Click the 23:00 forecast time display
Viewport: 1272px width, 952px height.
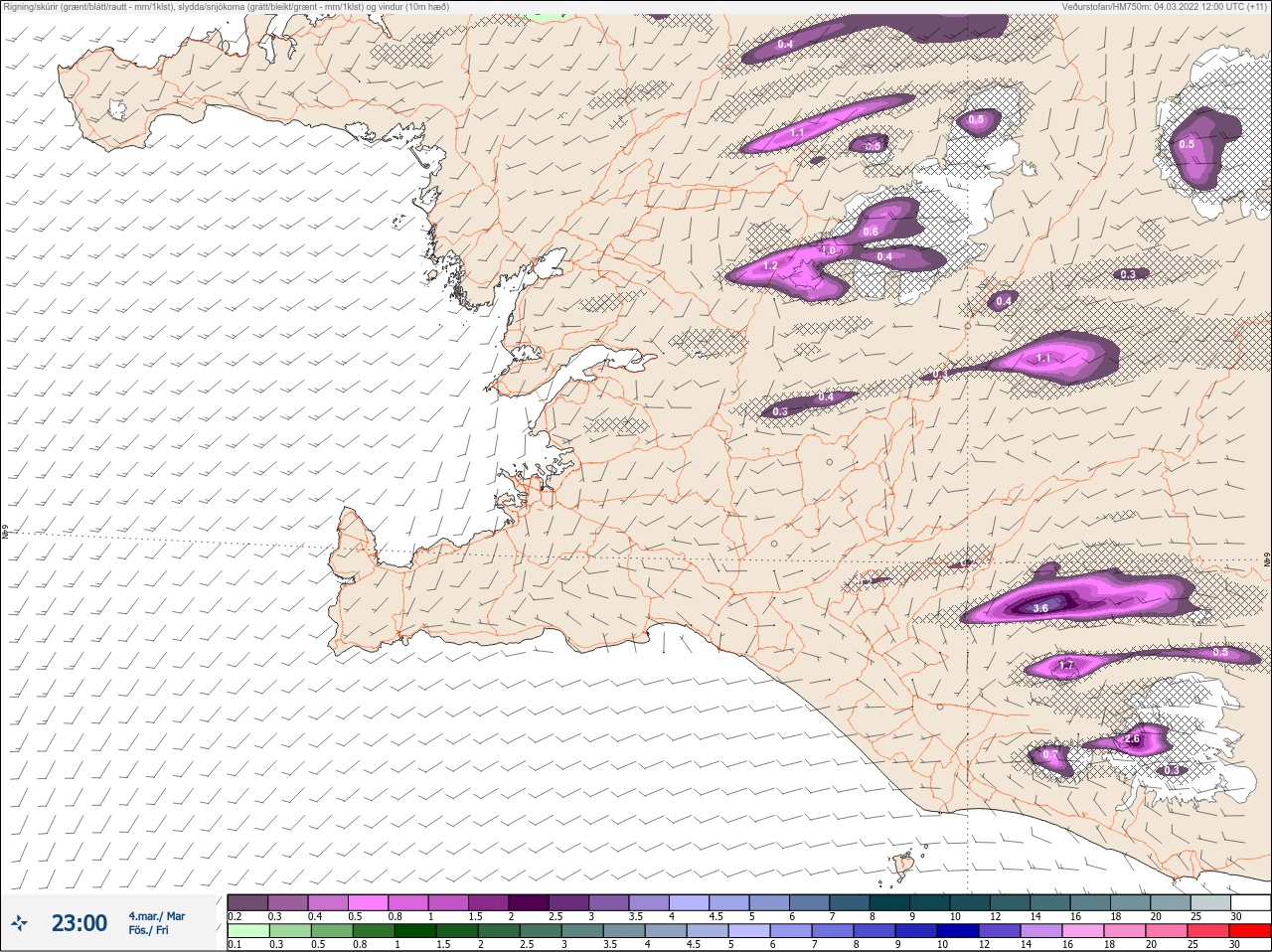click(79, 923)
